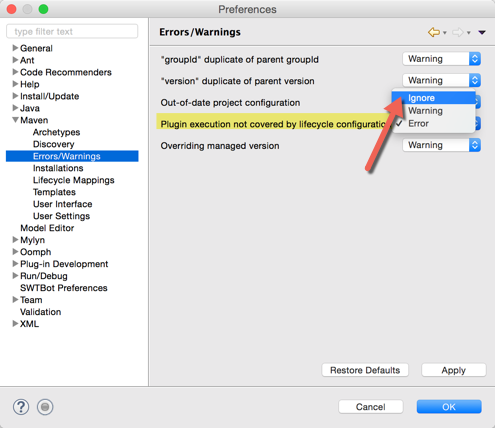Select the User Settings tree item
This screenshot has height=428, width=495.
(x=61, y=216)
